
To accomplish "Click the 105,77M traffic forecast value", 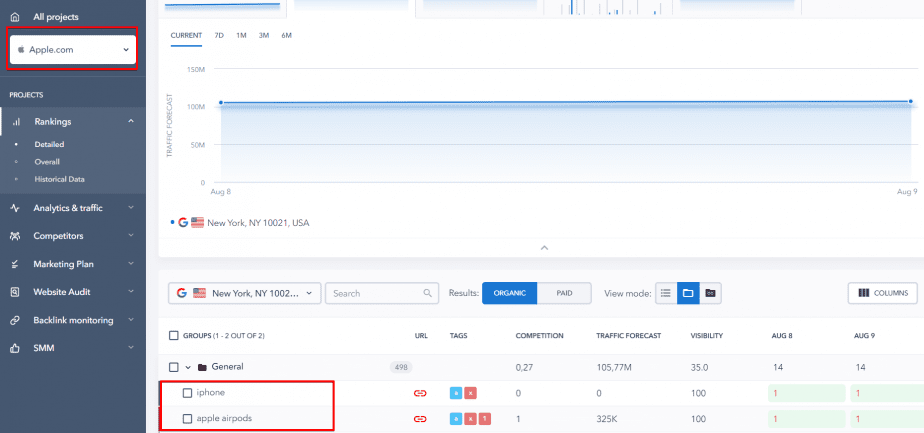I will click(x=613, y=367).
